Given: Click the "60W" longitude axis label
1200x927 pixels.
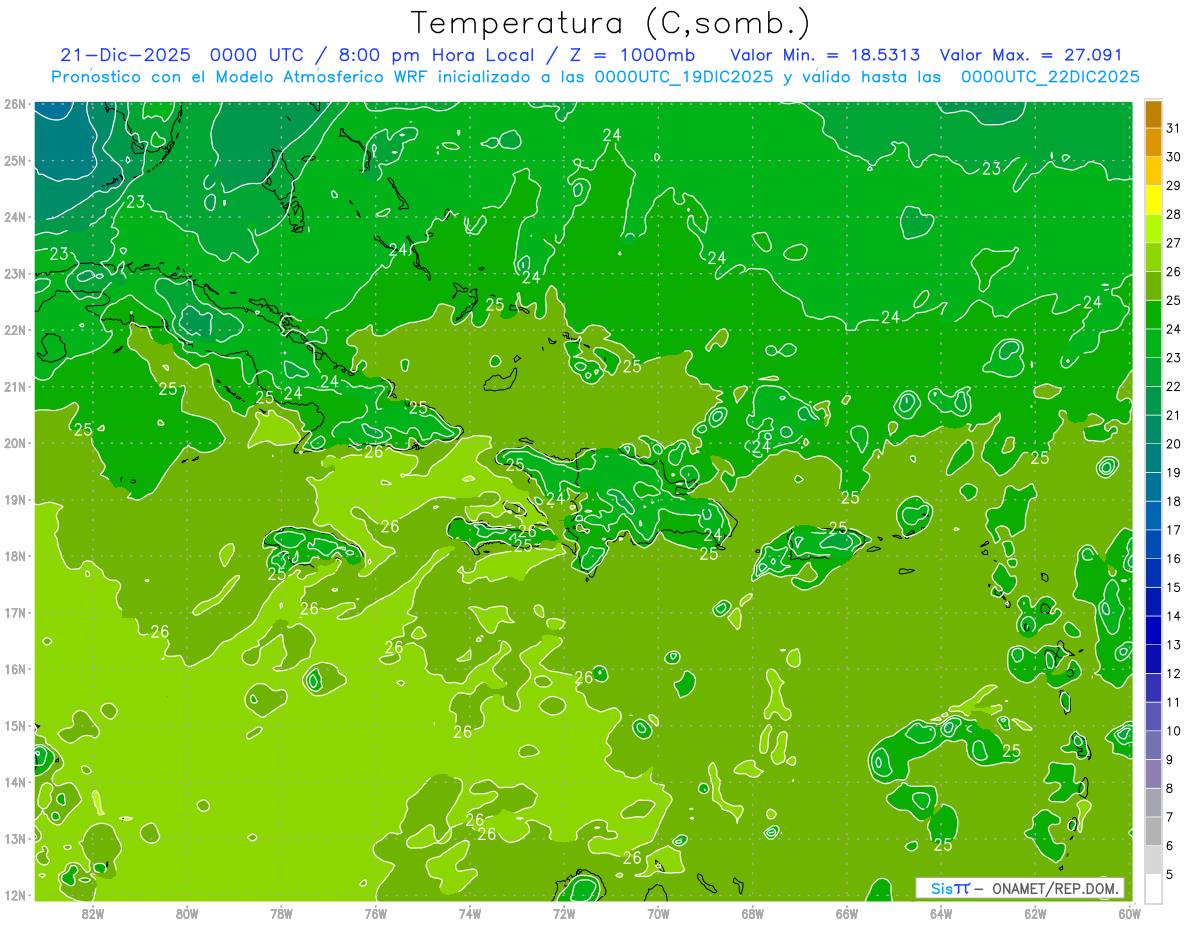Looking at the screenshot, I should [1130, 913].
